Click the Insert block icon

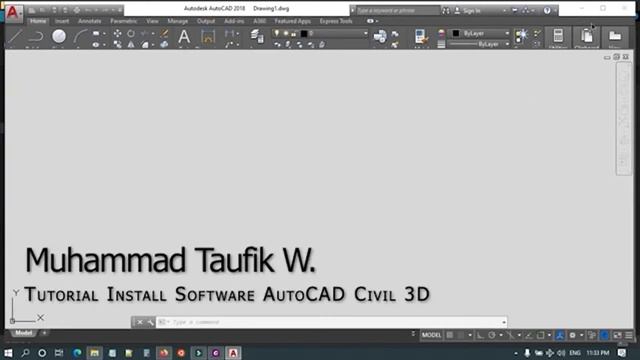click(x=380, y=36)
